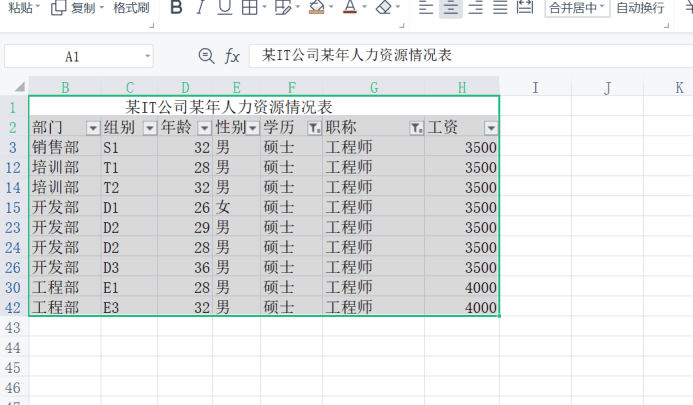Click the fx insert function icon
The height and width of the screenshot is (405, 693).
click(x=232, y=56)
